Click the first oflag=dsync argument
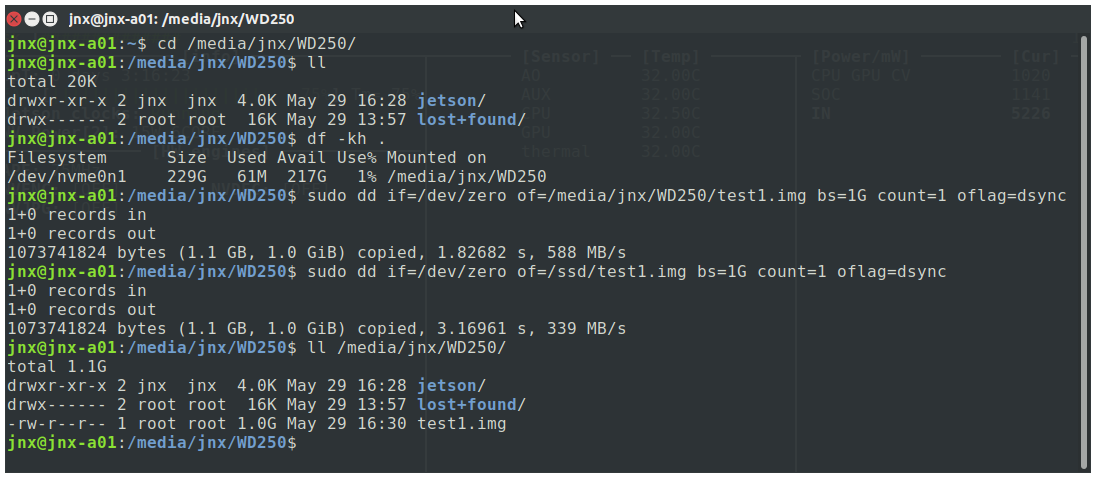The width and height of the screenshot is (1100, 482). pos(1012,196)
